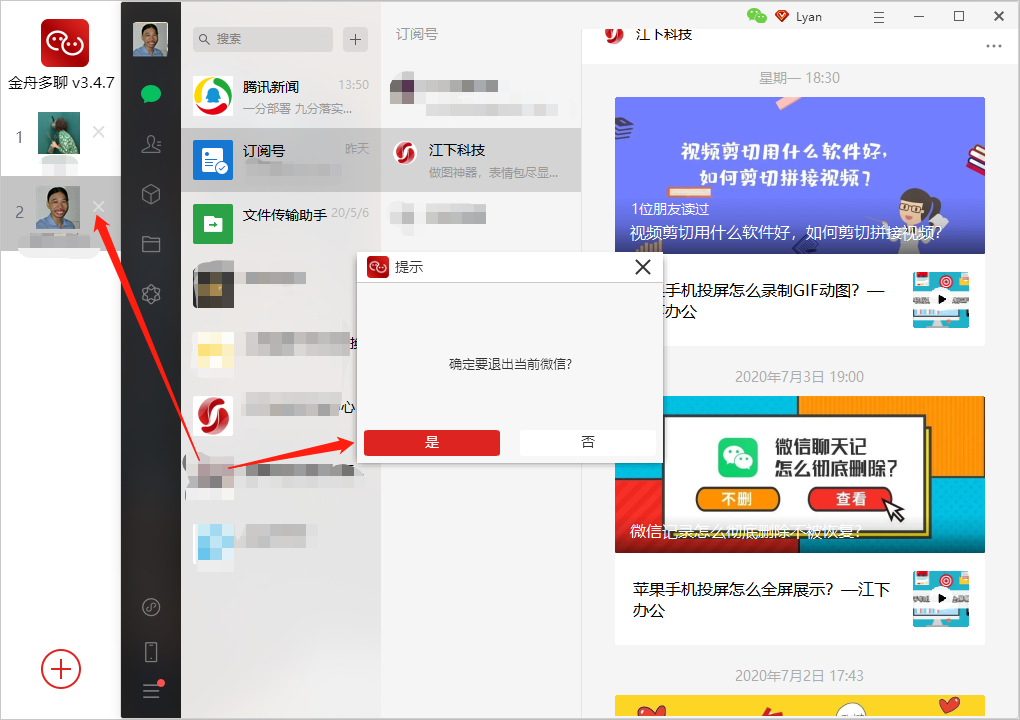Open the Contacts sidebar icon

[151, 144]
